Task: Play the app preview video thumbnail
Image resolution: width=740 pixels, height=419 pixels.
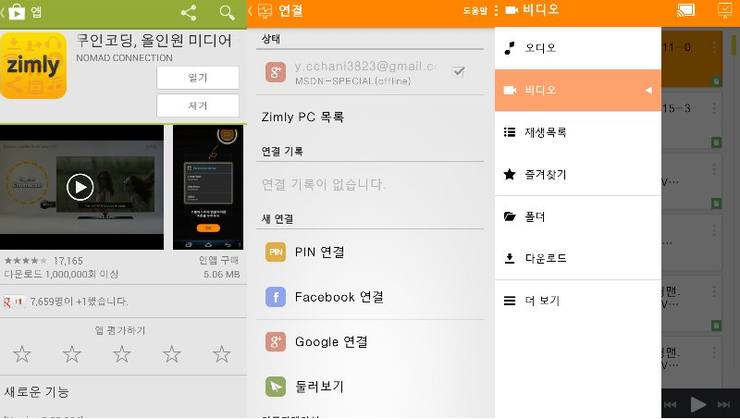Action: tap(80, 187)
